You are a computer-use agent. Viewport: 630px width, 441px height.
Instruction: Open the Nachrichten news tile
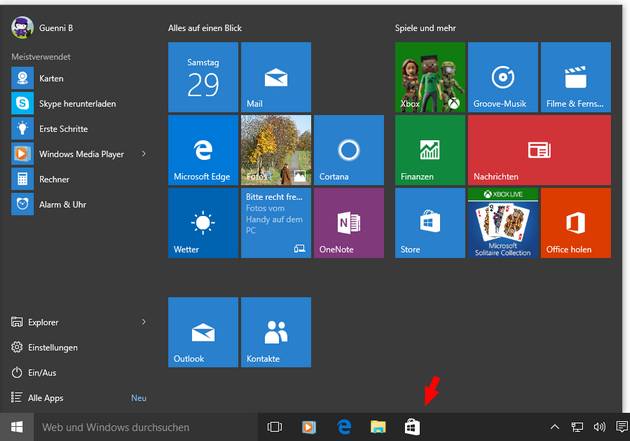coord(539,150)
